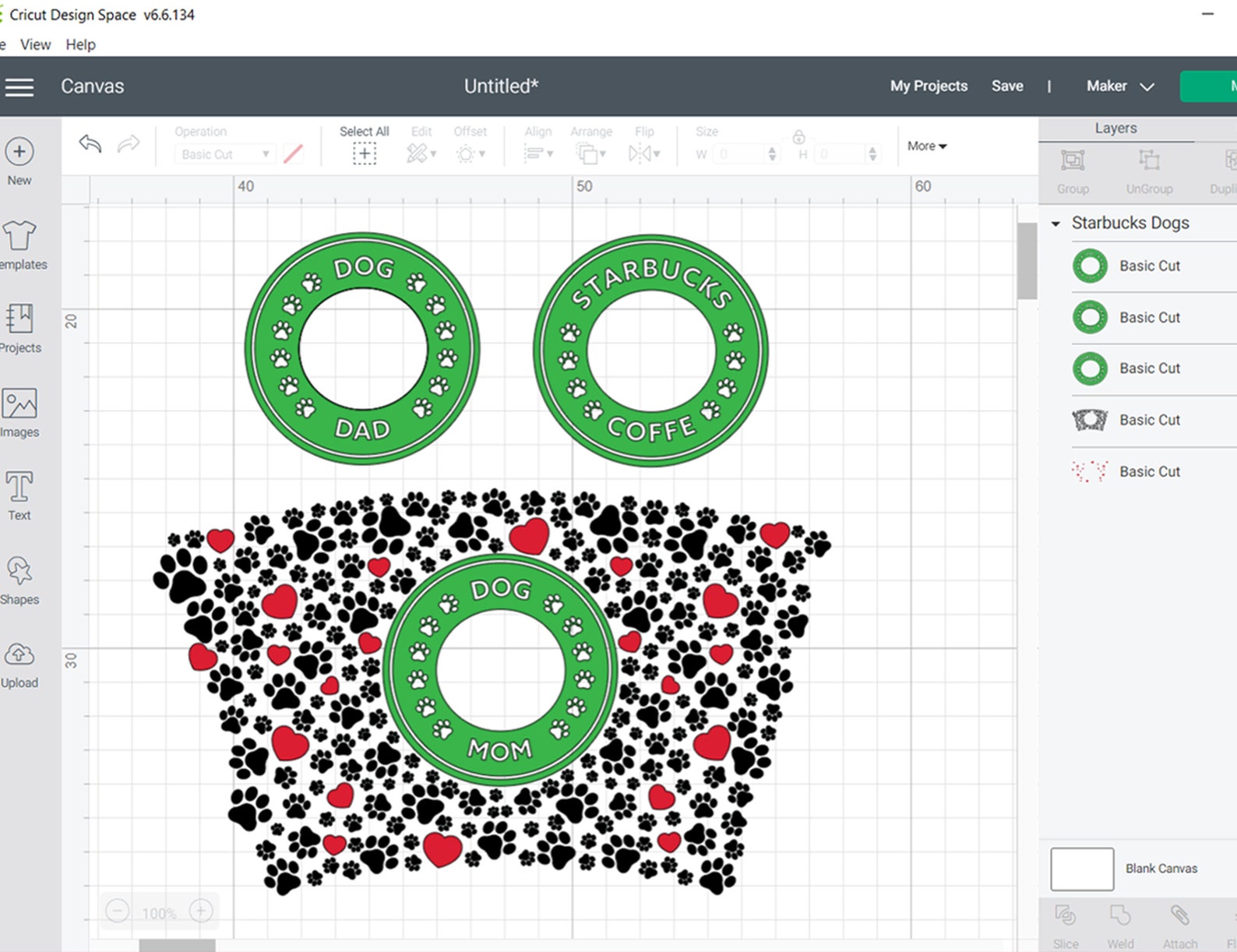Click the Upload icon
This screenshot has width=1237, height=952.
[x=19, y=654]
